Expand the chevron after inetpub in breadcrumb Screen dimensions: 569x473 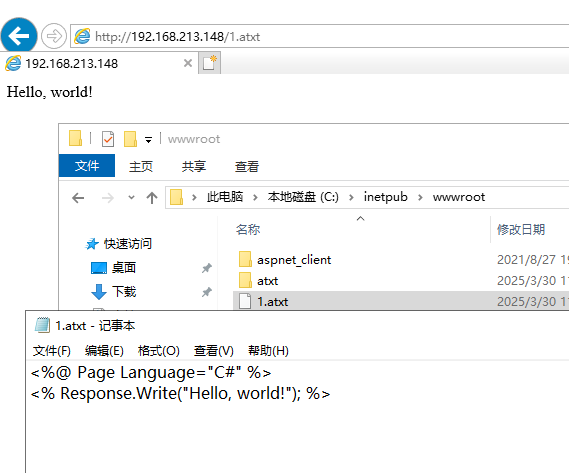point(420,197)
